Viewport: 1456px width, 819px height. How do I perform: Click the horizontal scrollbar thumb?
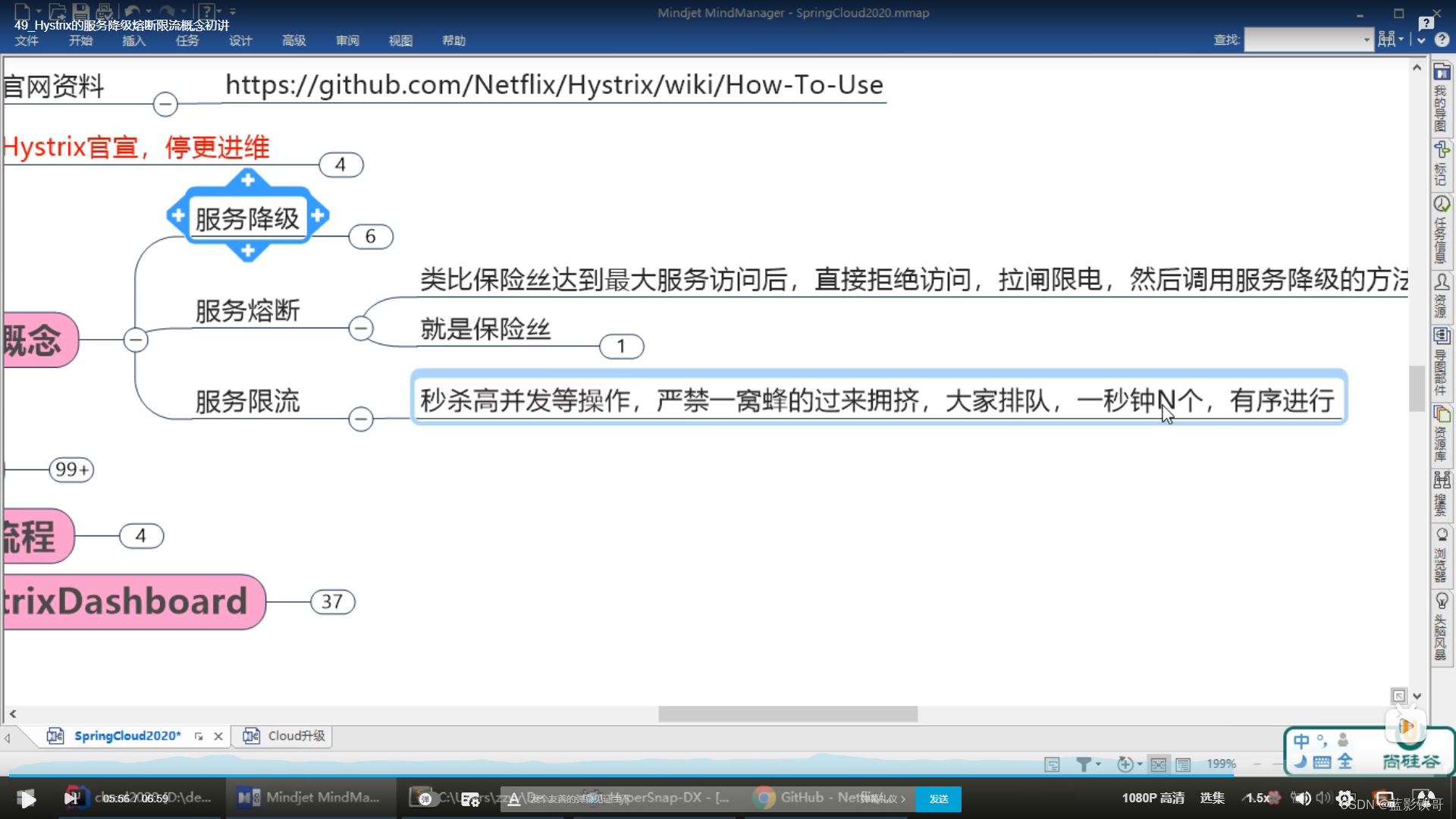coord(787,714)
